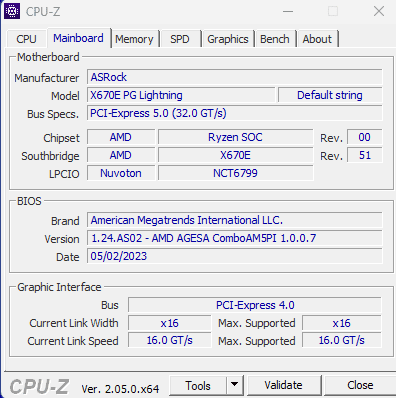This screenshot has height=398, width=396.
Task: Select the southbridge X670E field
Action: [235, 155]
